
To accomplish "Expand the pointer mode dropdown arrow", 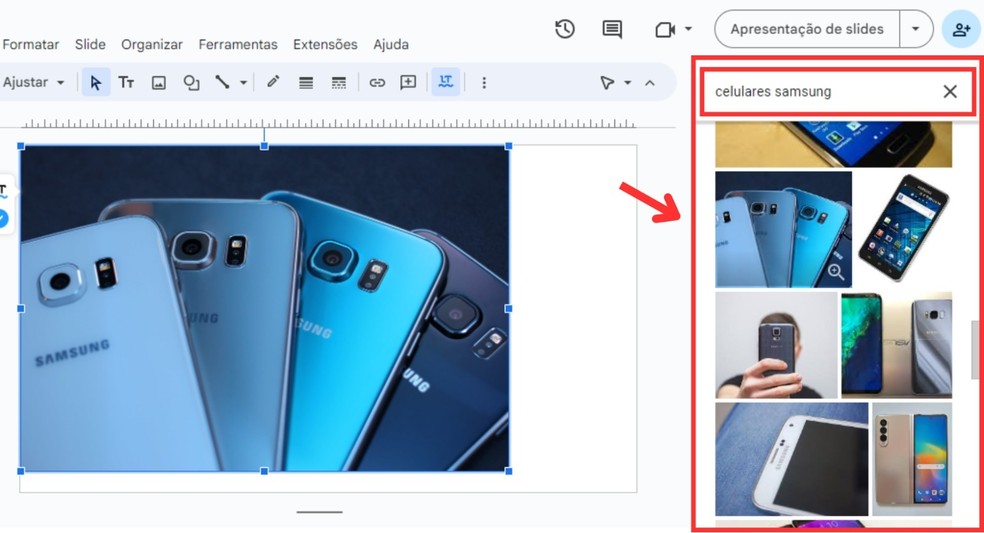I will pos(628,82).
